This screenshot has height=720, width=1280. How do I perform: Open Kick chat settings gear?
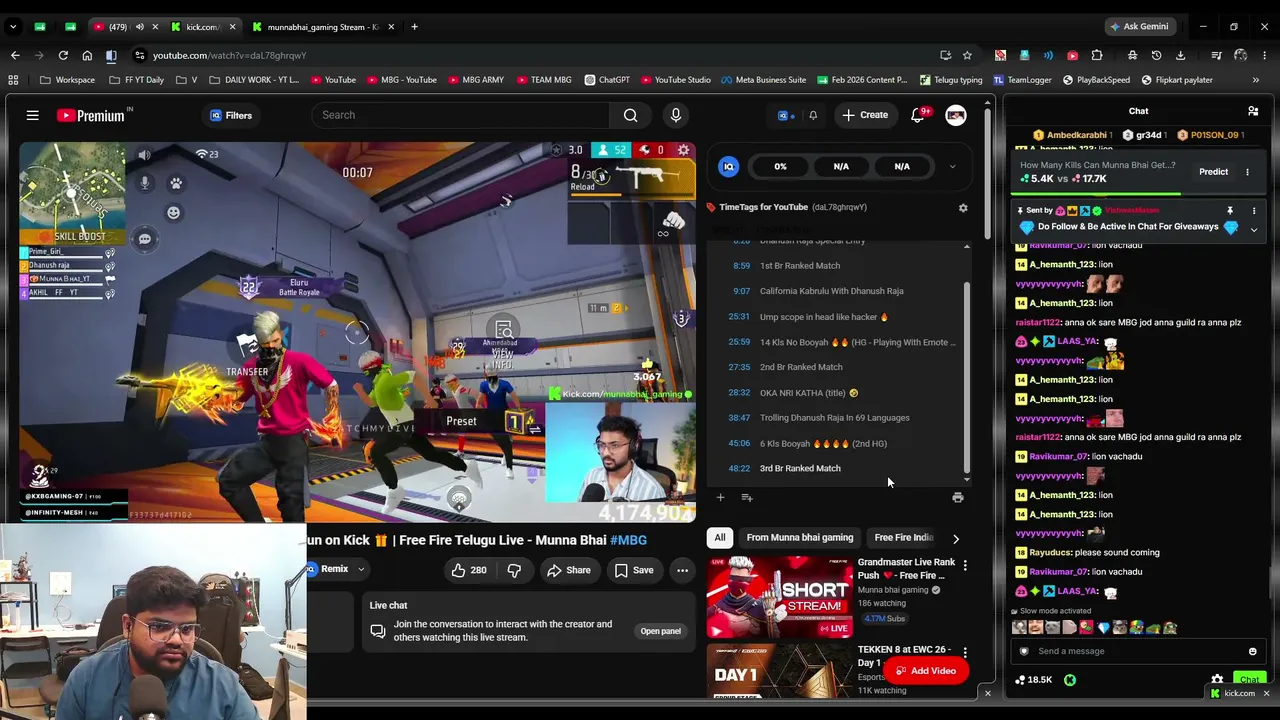[1217, 680]
